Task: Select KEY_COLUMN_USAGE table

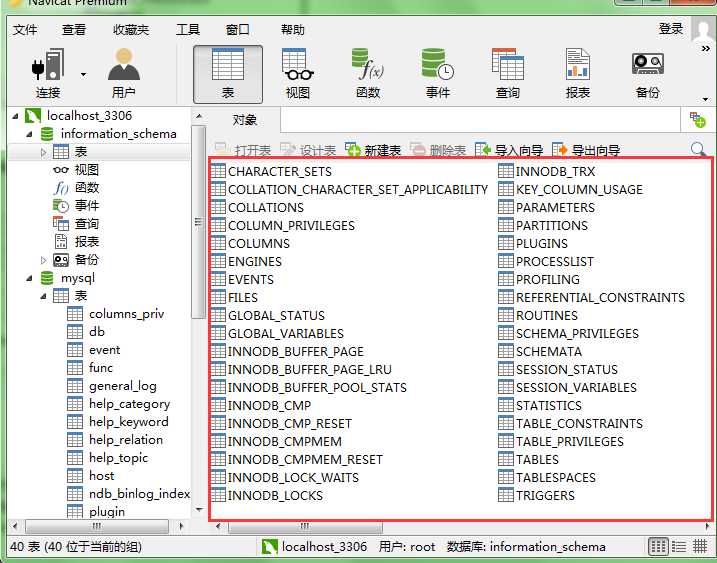Action: coord(571,189)
